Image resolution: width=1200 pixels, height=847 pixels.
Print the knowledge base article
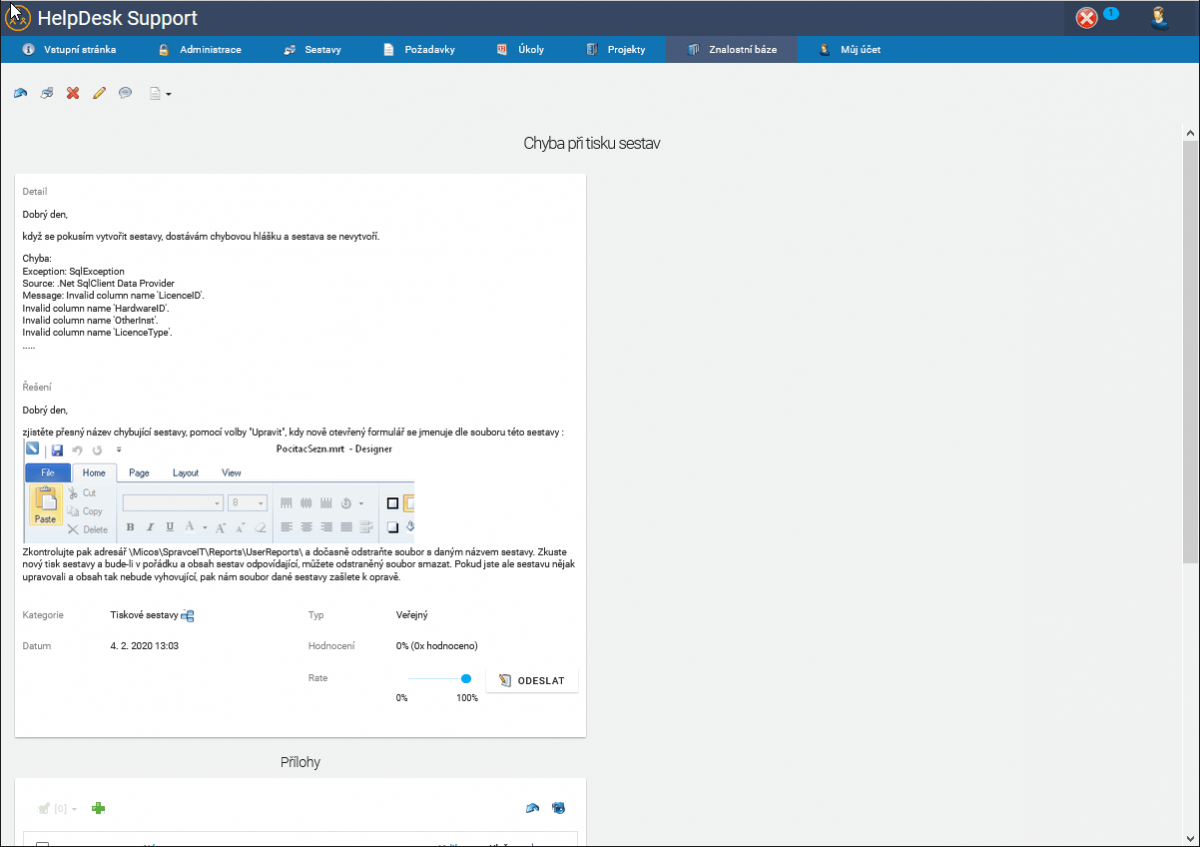[46, 93]
